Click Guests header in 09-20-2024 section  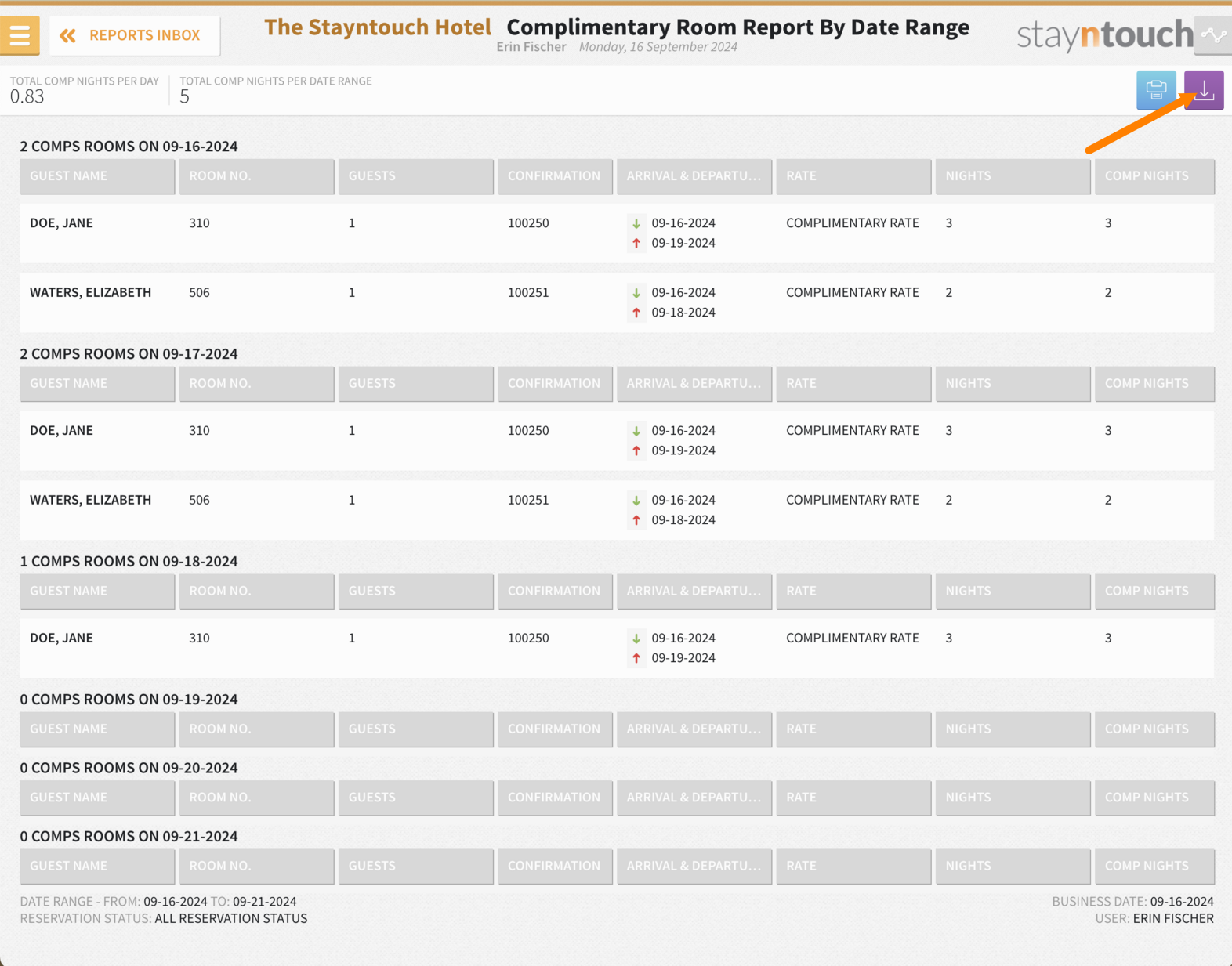coord(415,798)
